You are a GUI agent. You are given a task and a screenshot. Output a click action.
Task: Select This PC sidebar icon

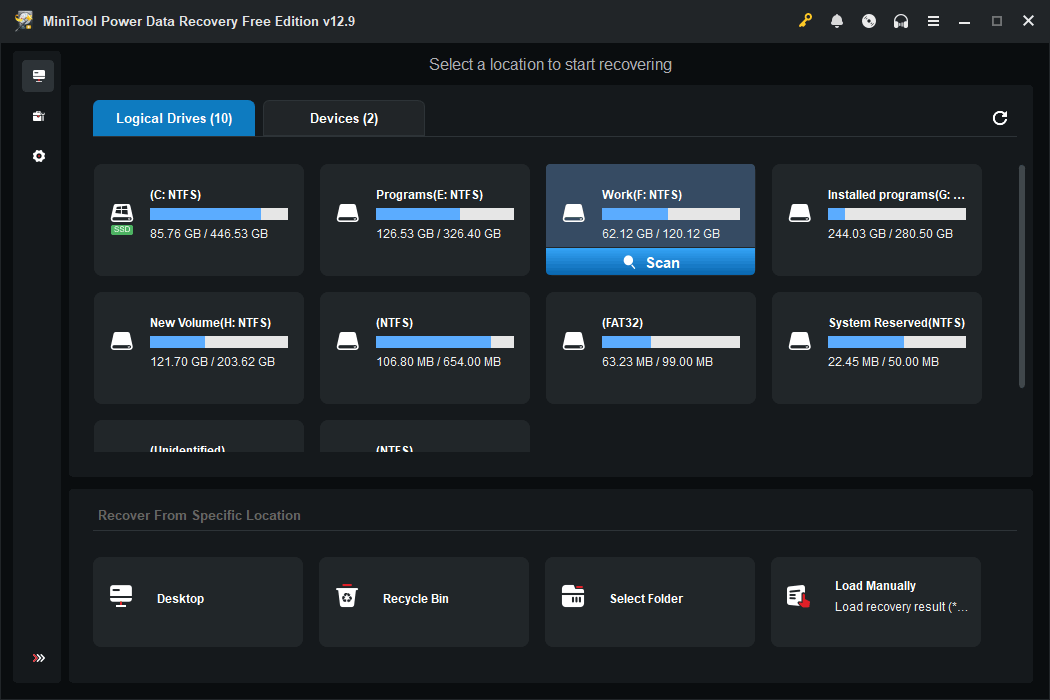[38, 76]
